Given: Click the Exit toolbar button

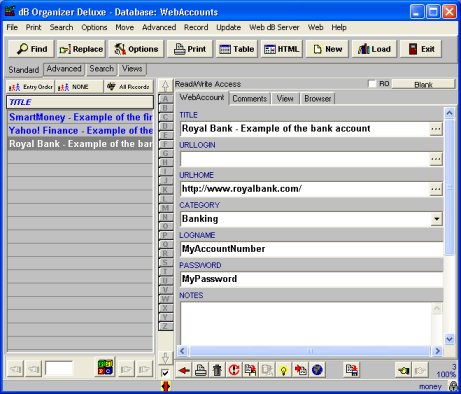Looking at the screenshot, I should click(421, 49).
